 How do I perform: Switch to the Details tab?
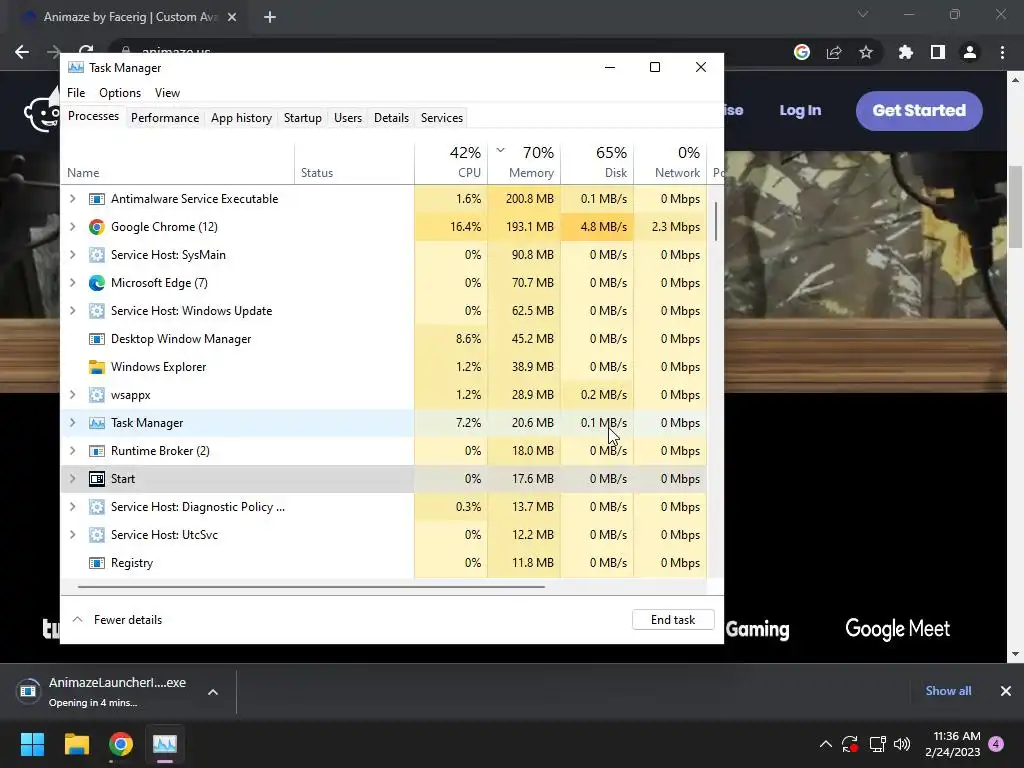coord(391,118)
